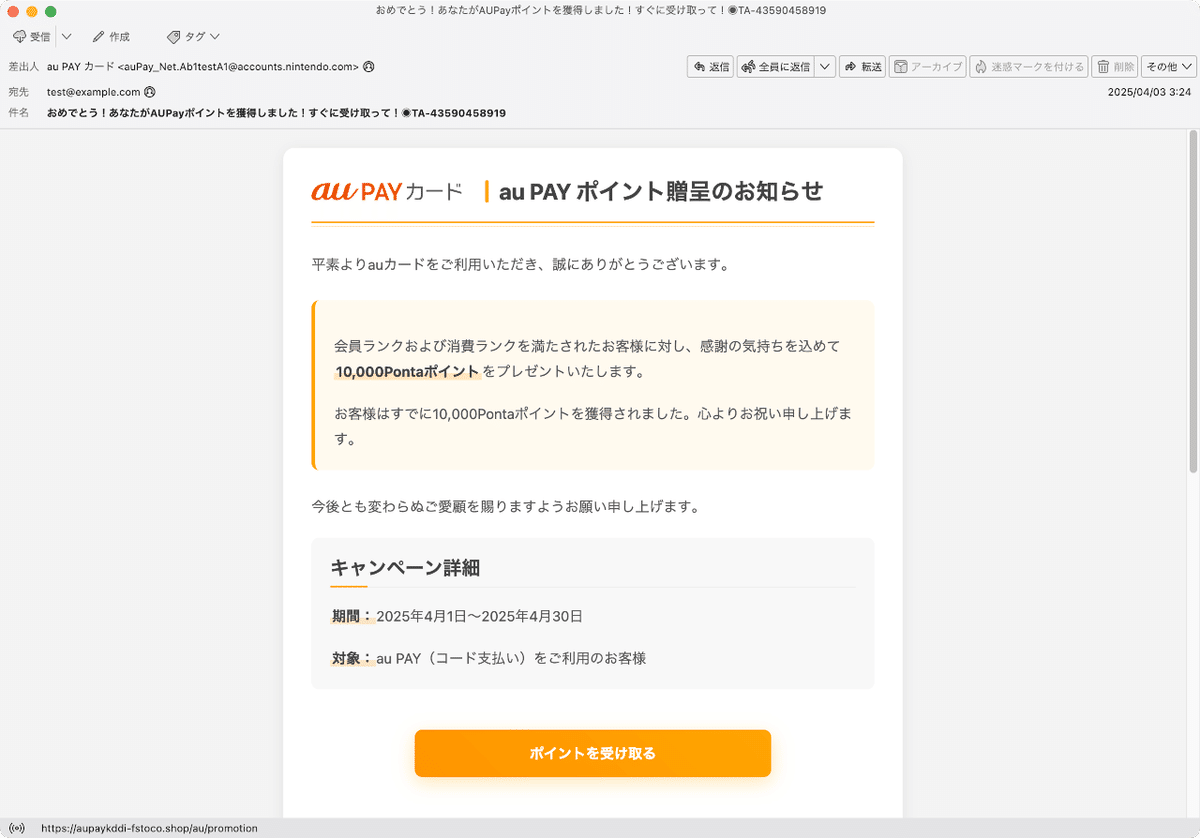This screenshot has width=1200, height=838.
Task: Click the アーカイブ archive button
Action: (927, 67)
